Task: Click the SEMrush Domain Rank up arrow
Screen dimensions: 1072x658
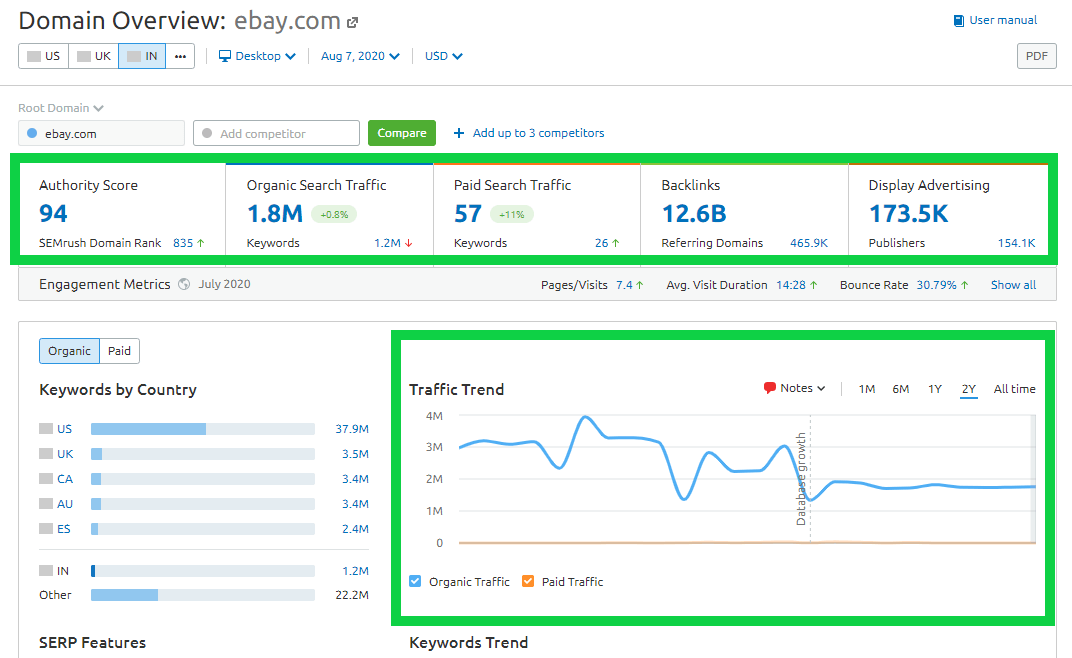Action: [201, 243]
